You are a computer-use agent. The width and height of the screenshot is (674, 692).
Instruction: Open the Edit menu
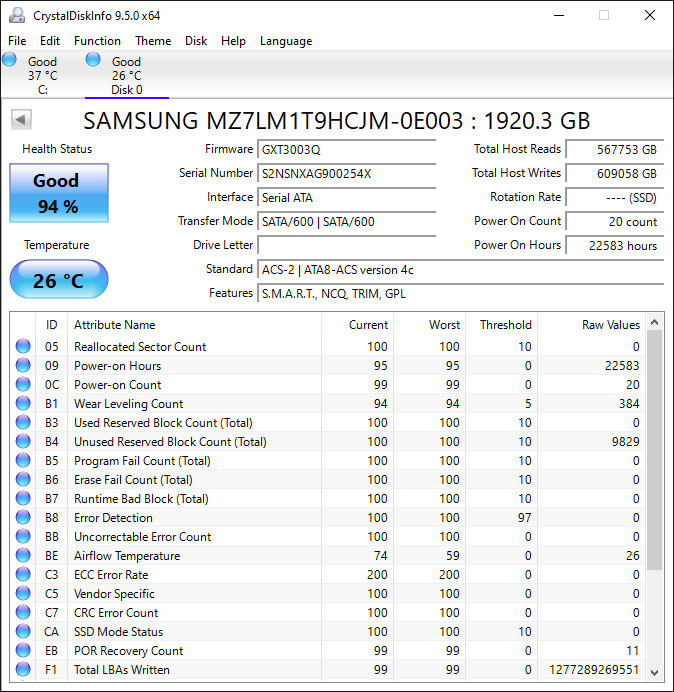click(50, 41)
